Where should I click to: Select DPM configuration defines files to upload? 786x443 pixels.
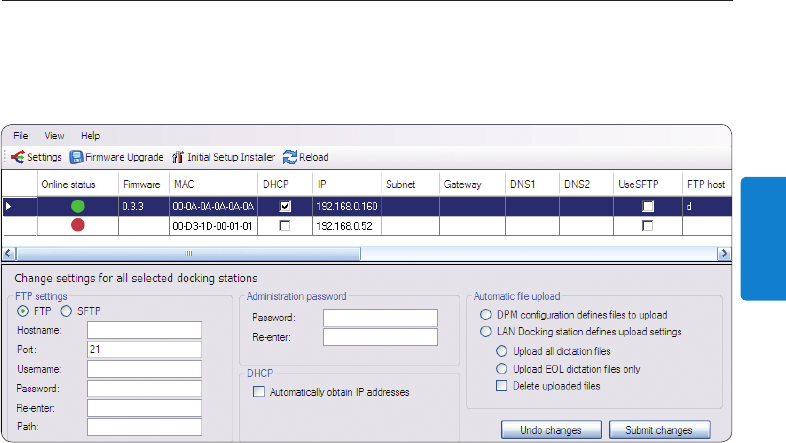click(x=486, y=314)
